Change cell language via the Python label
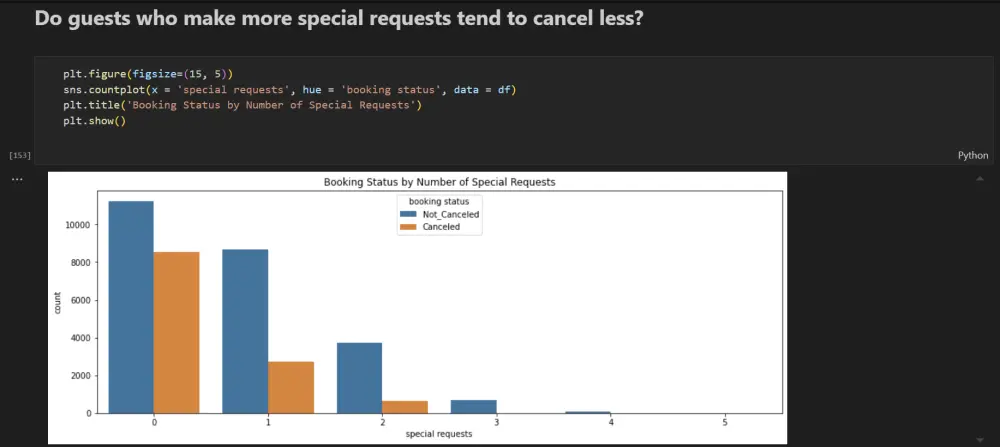The width and height of the screenshot is (1000, 447). pos(972,155)
